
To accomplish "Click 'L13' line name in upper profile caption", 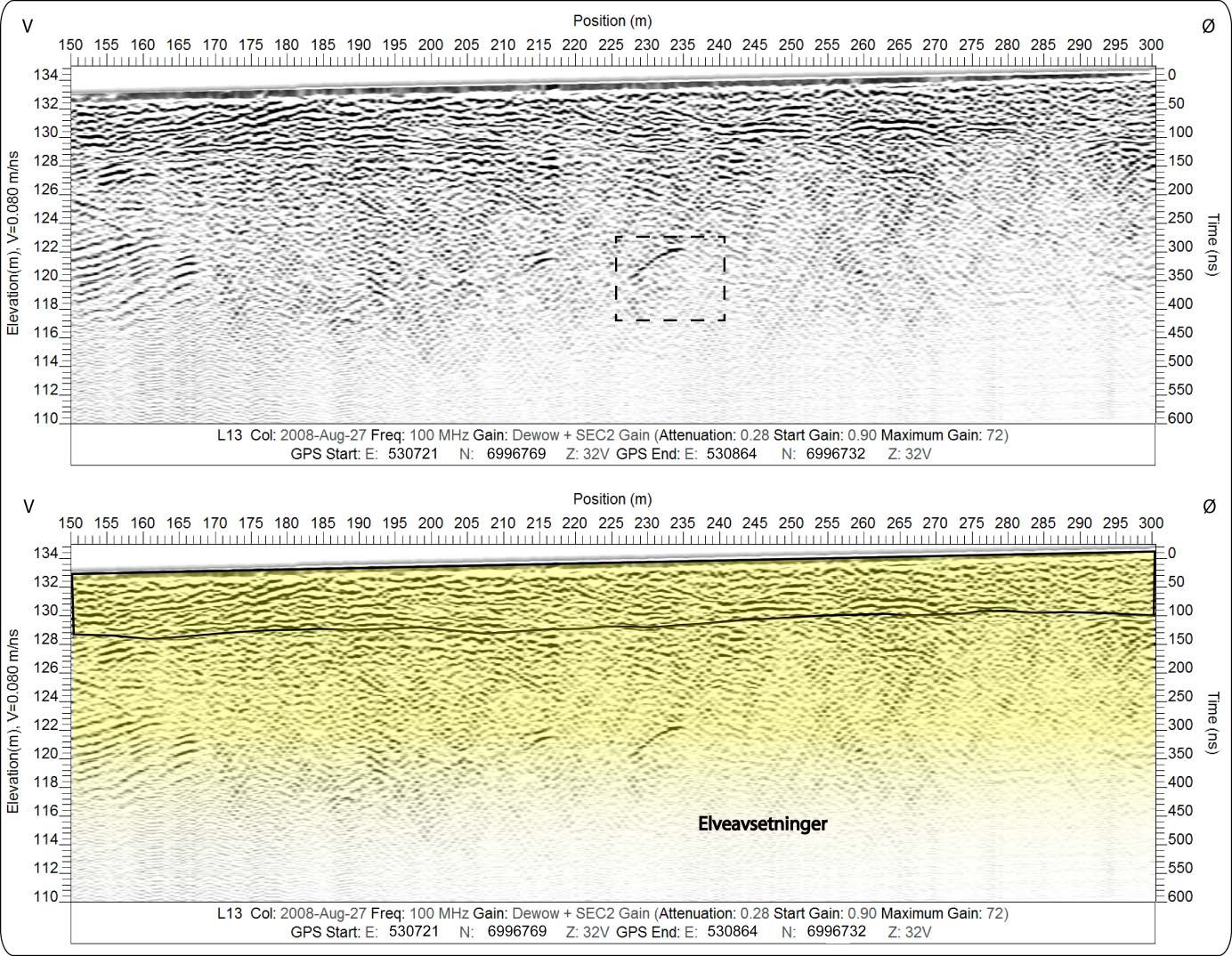I will tap(230, 435).
